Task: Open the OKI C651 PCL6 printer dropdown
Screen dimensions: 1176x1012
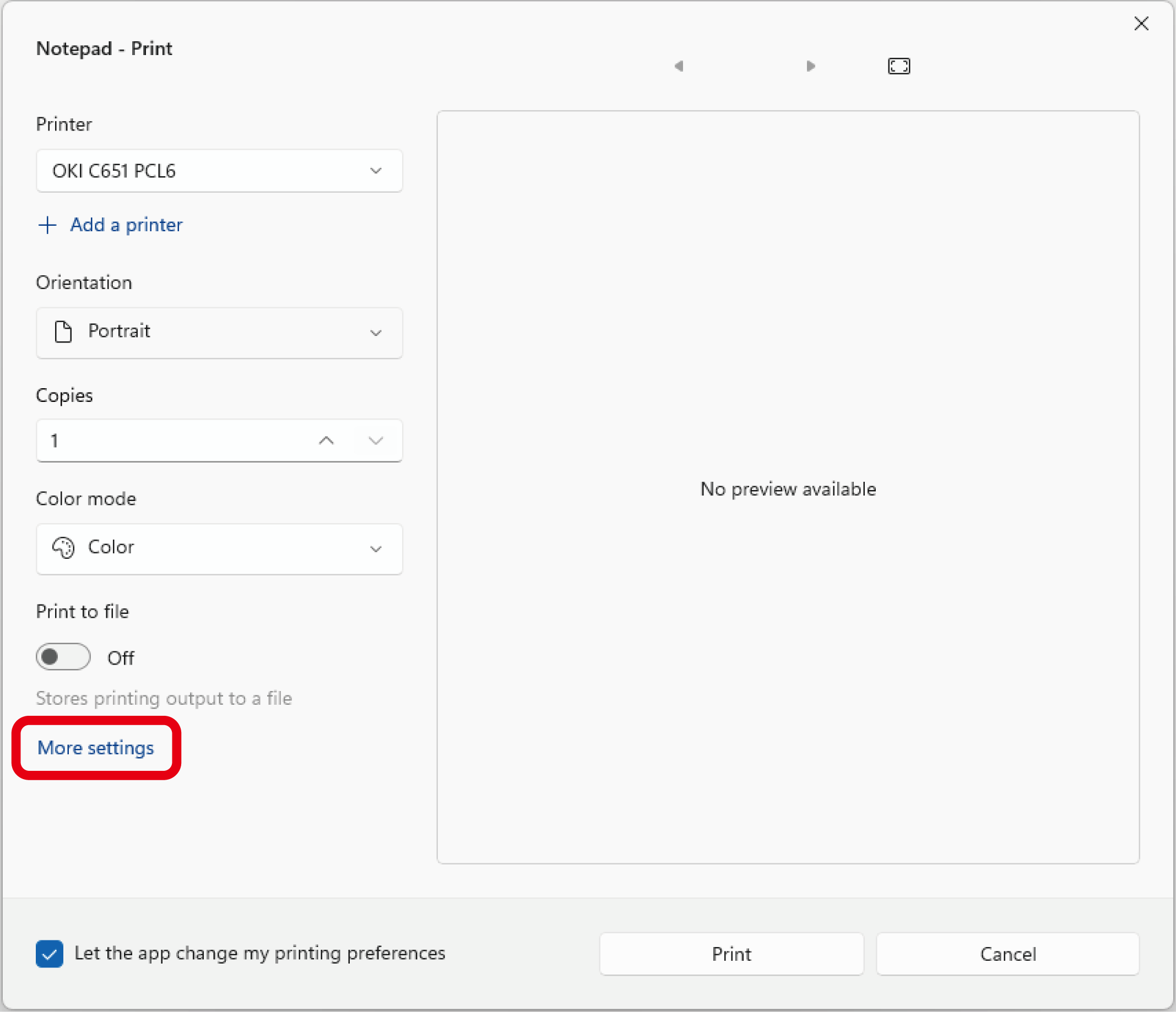Action: click(219, 171)
